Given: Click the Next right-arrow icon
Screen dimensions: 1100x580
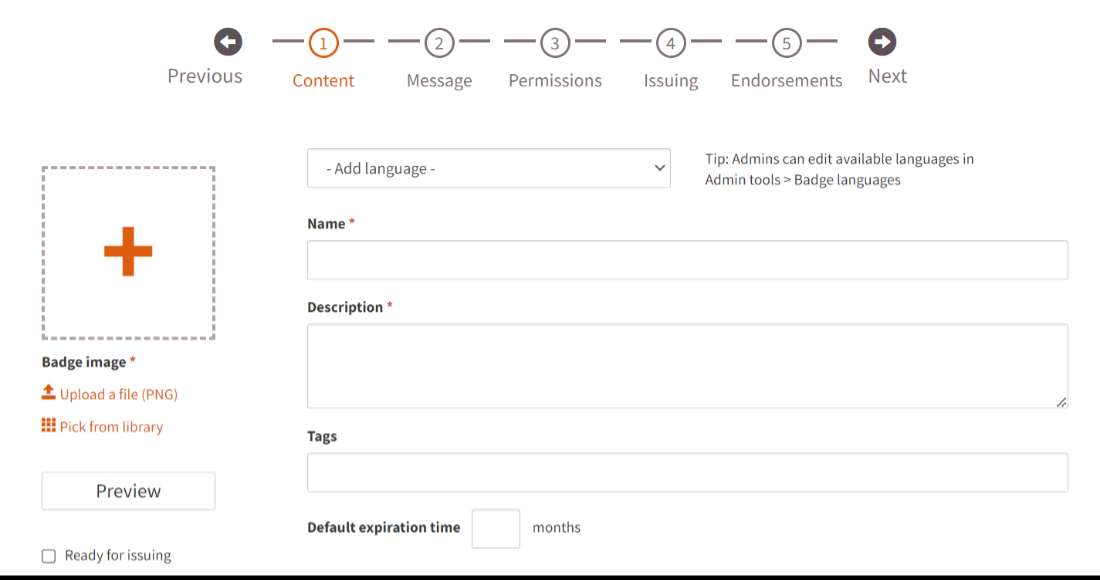Looking at the screenshot, I should [x=882, y=42].
